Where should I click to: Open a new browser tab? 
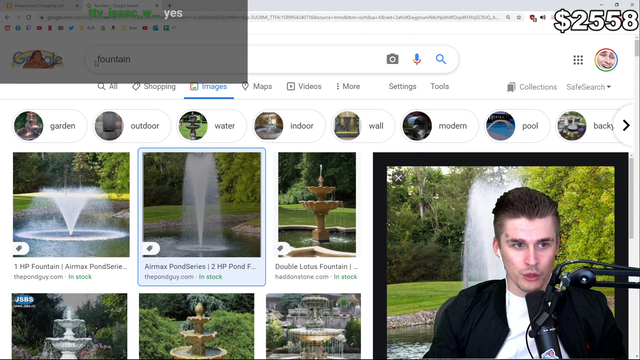coord(169,6)
